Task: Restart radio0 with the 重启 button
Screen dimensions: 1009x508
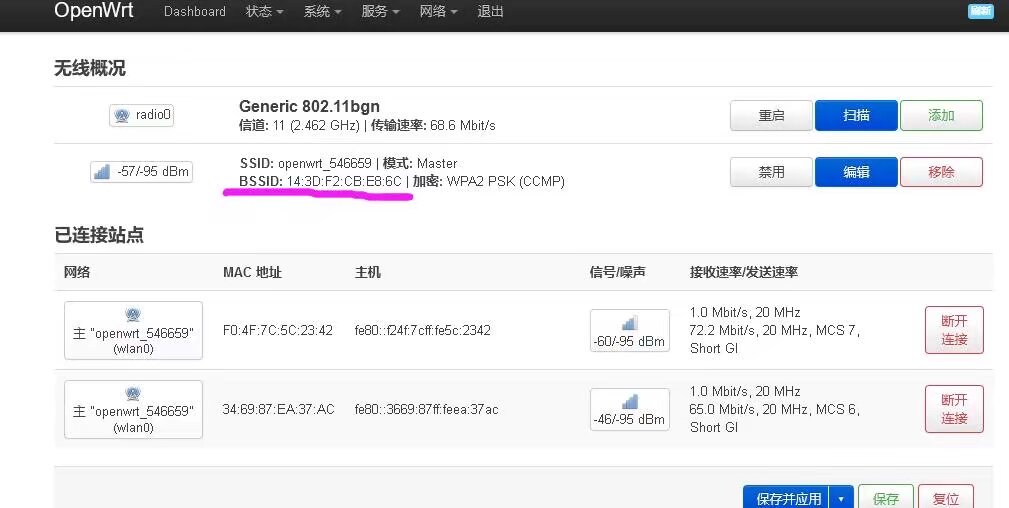Action: [771, 115]
